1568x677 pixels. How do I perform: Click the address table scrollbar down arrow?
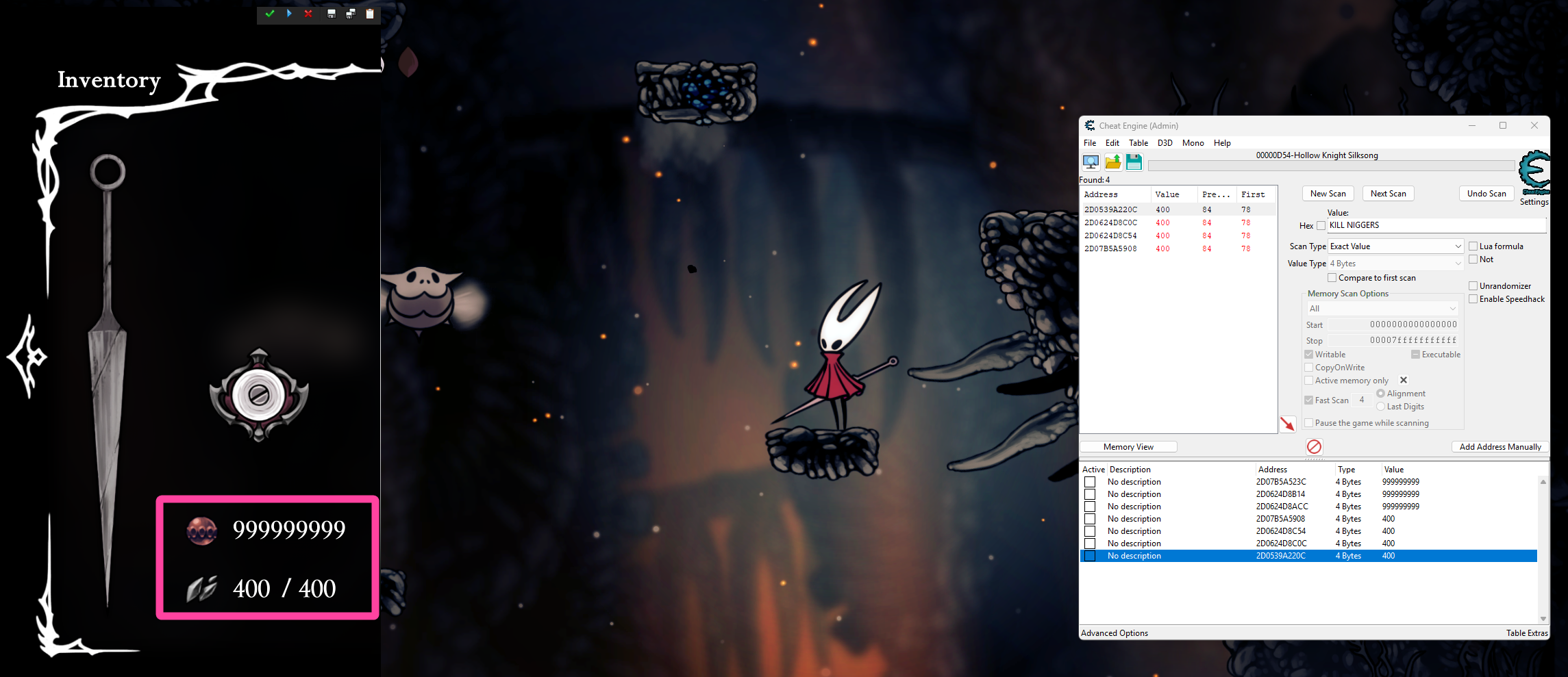click(1543, 619)
